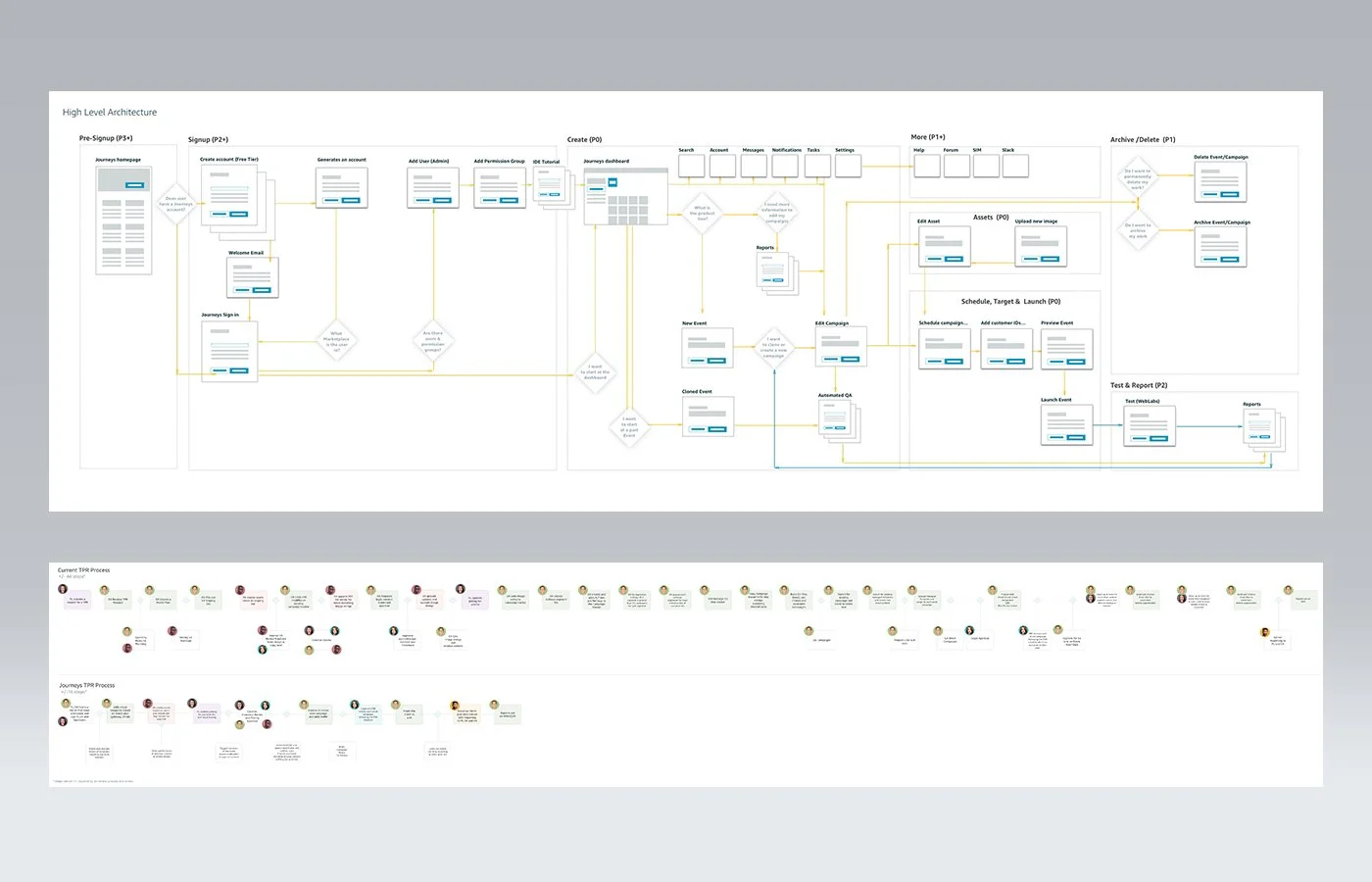Select the Test (WebLabs) wireframe
Screen dimensions: 1372x882
[1149, 425]
